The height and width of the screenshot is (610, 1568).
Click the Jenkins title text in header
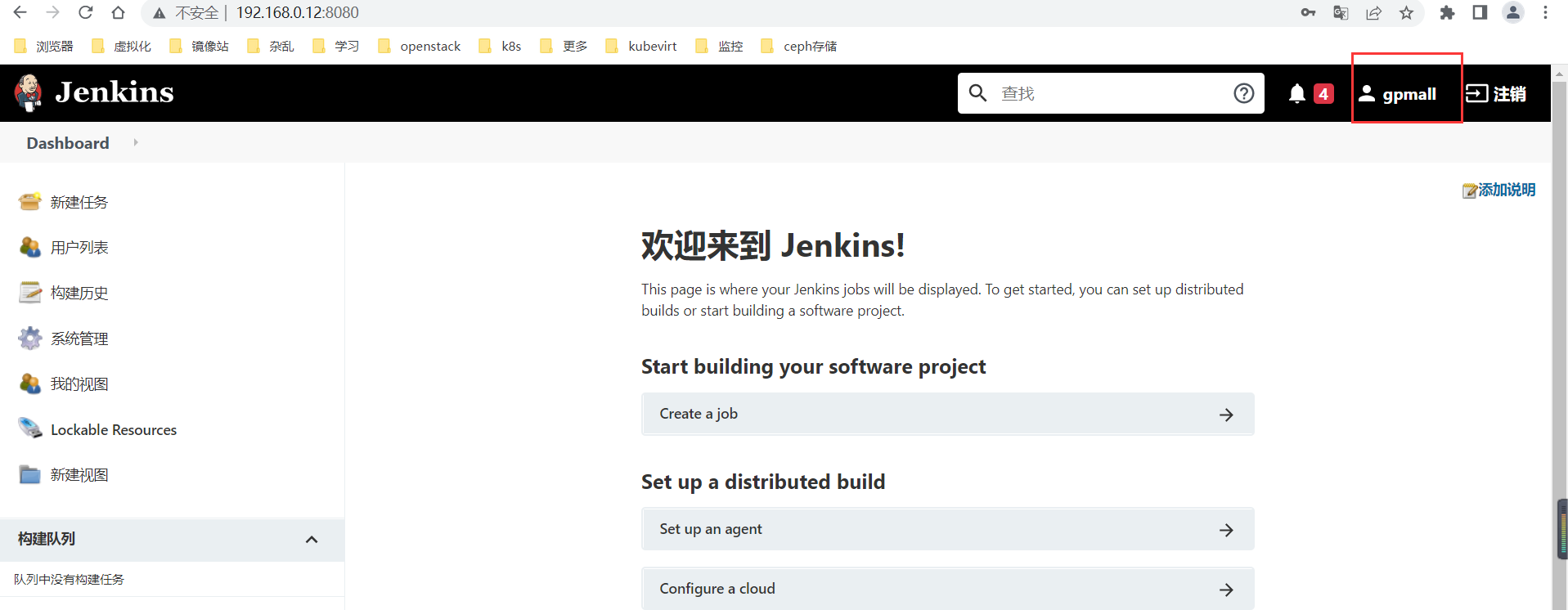tap(115, 92)
